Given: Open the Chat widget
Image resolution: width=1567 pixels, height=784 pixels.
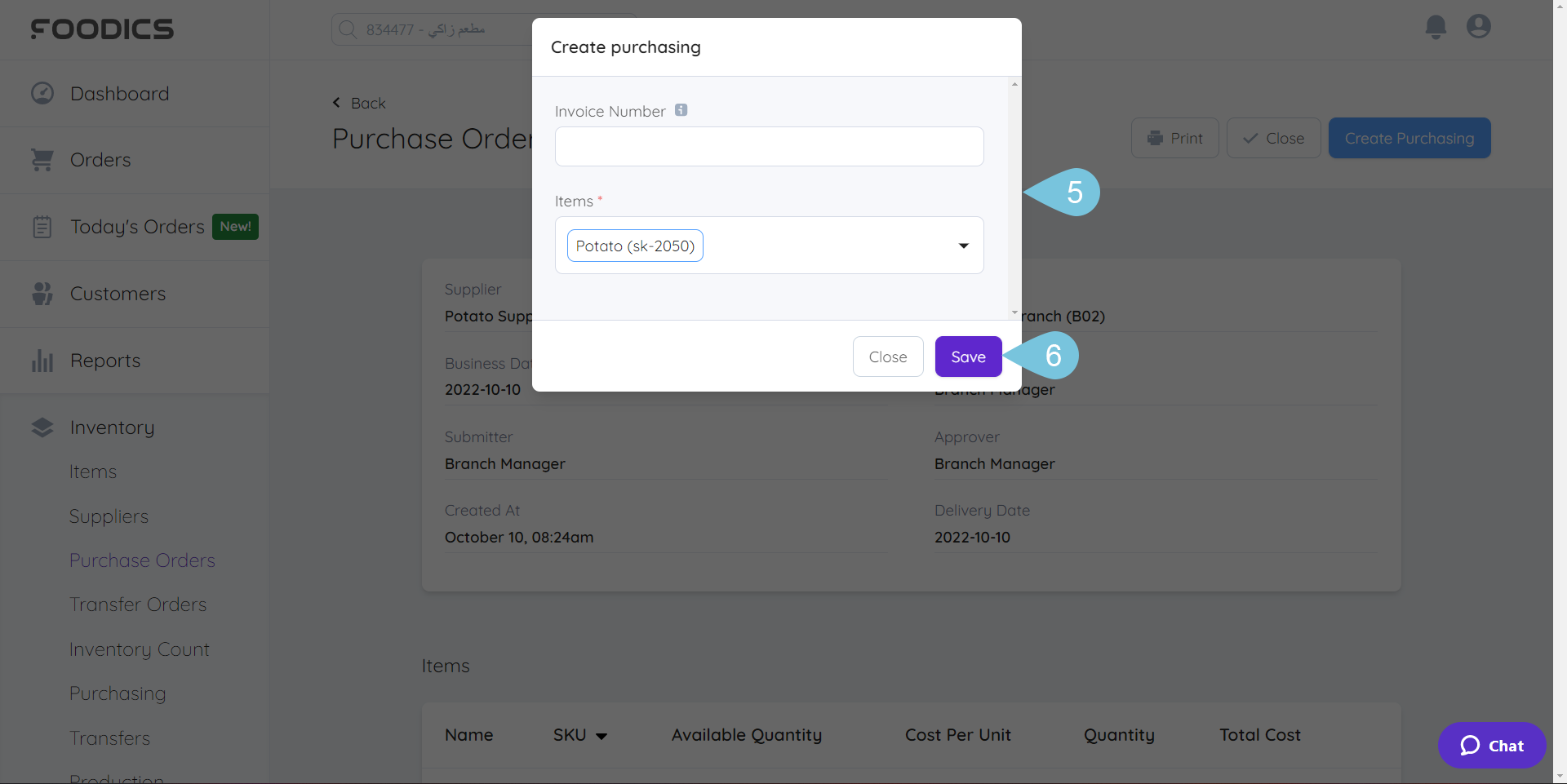Looking at the screenshot, I should click(x=1491, y=745).
